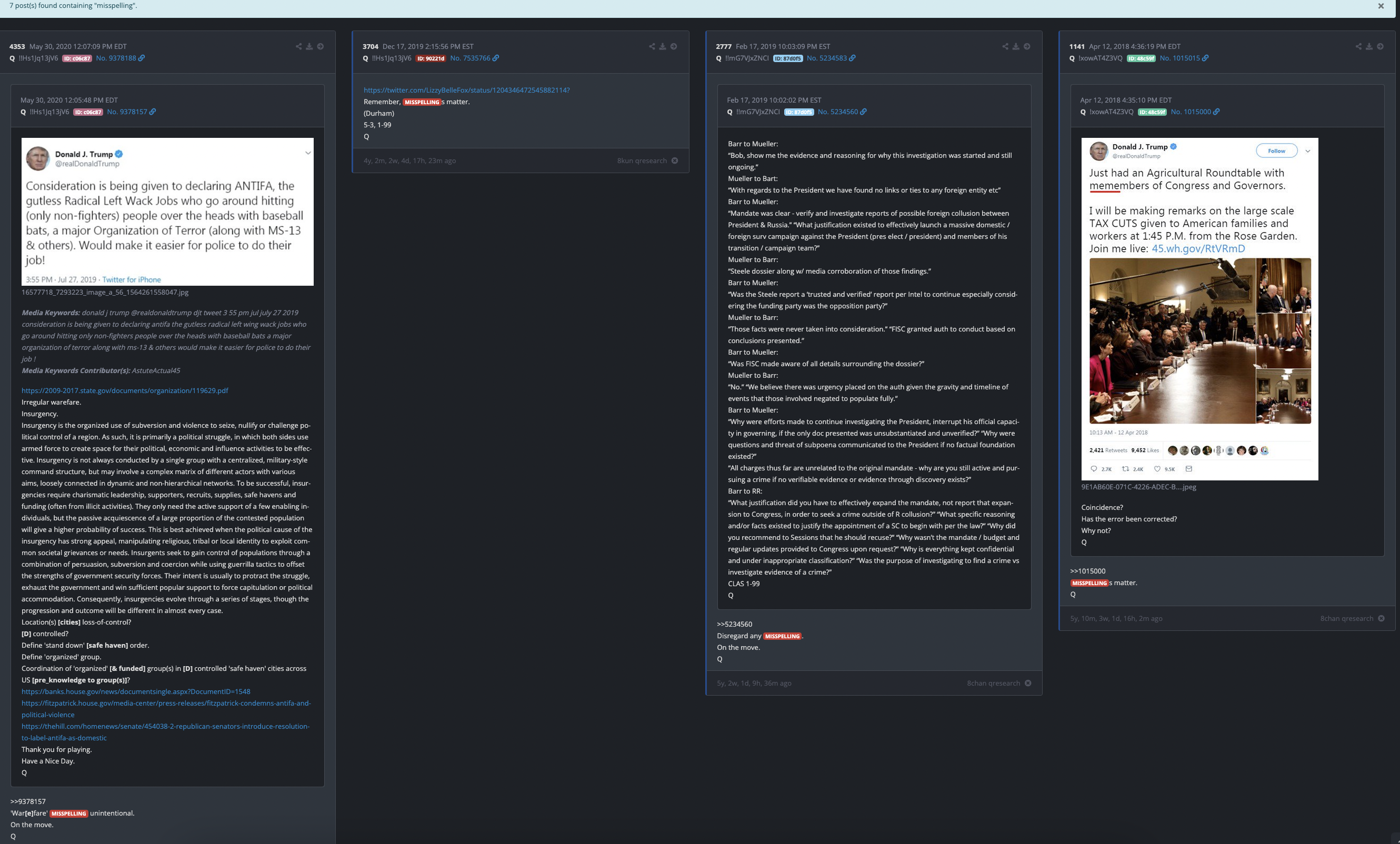
Task: Click tripcode !!mG7VJxZNCI in post 2777 header
Action: pos(747,58)
